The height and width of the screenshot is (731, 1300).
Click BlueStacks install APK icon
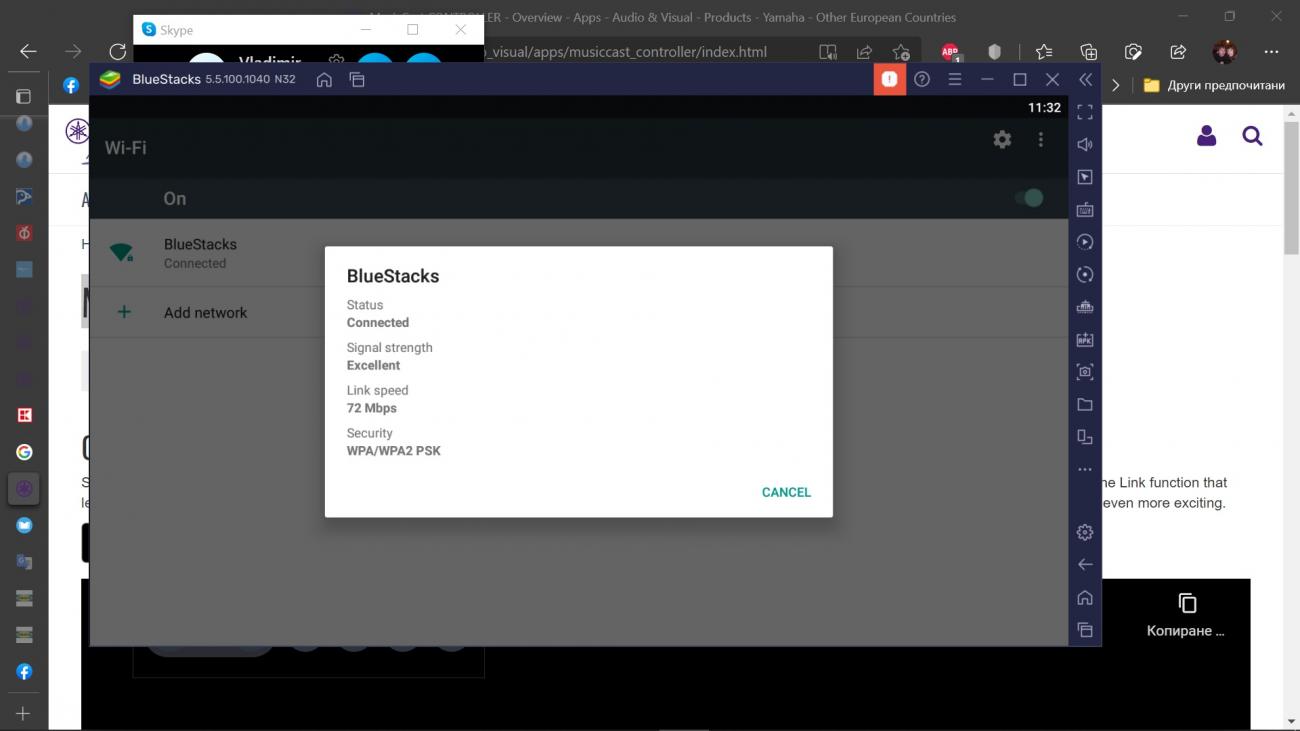1085,340
